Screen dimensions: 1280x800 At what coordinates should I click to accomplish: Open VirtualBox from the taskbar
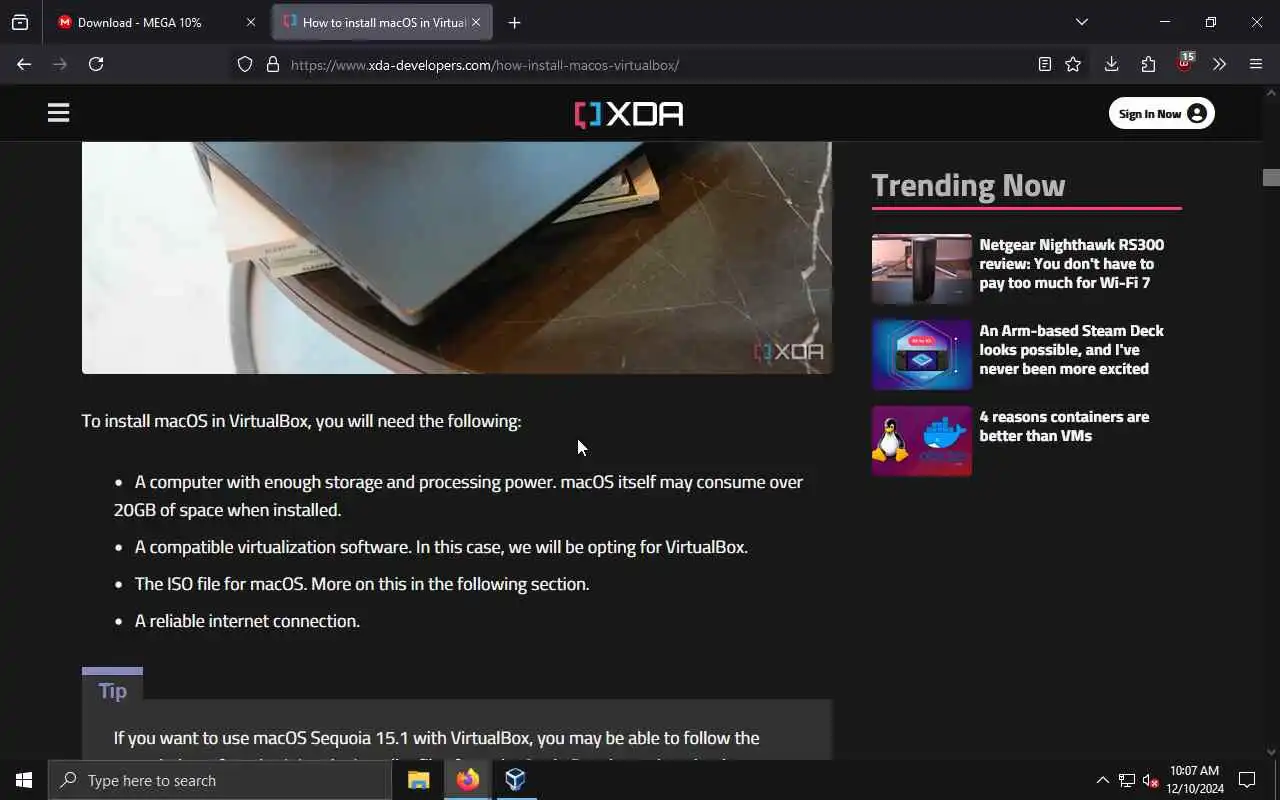pyautogui.click(x=515, y=780)
